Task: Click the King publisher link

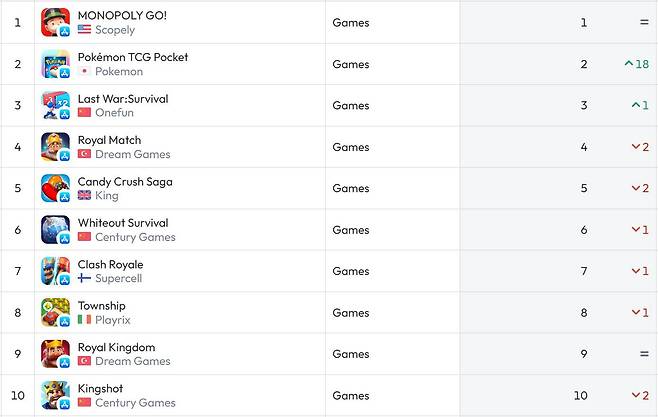Action: 106,195
